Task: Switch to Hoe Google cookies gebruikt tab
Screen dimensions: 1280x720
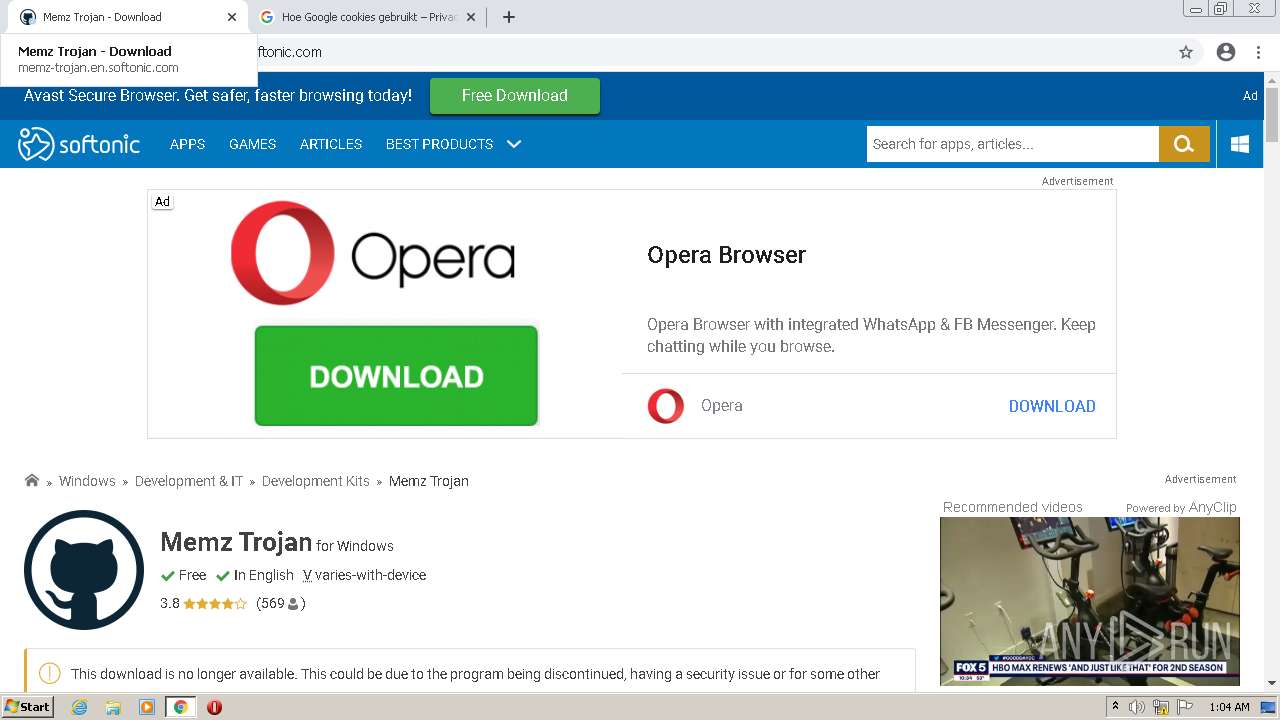Action: tap(368, 17)
